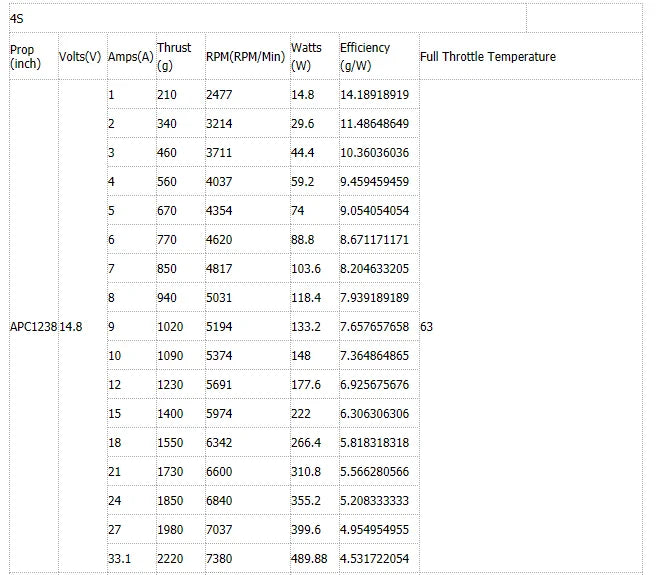Click the 14.8 volts cell
The height and width of the screenshot is (575, 656).
pos(82,326)
